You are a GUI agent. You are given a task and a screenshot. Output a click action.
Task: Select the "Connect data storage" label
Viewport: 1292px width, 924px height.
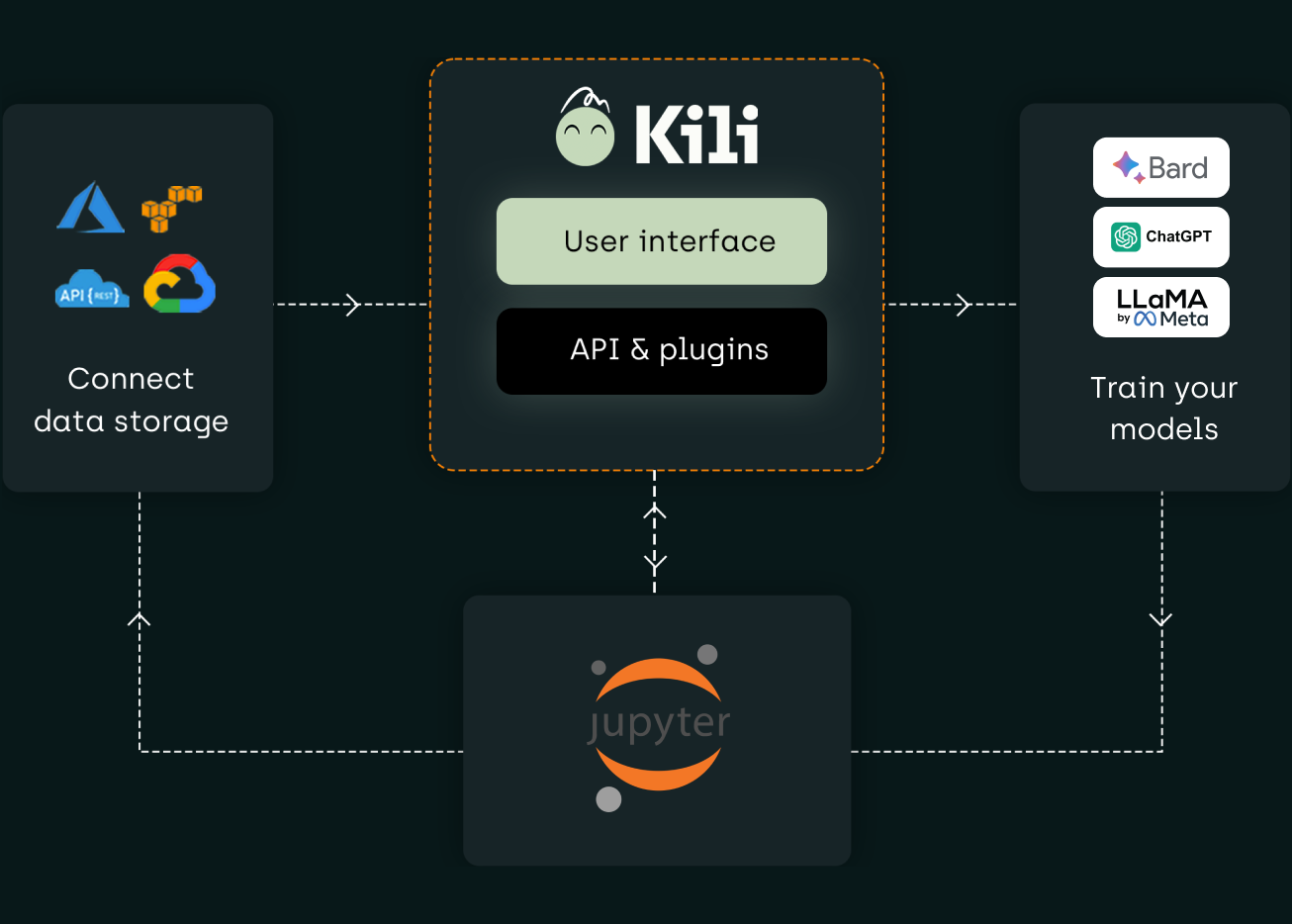tap(132, 400)
